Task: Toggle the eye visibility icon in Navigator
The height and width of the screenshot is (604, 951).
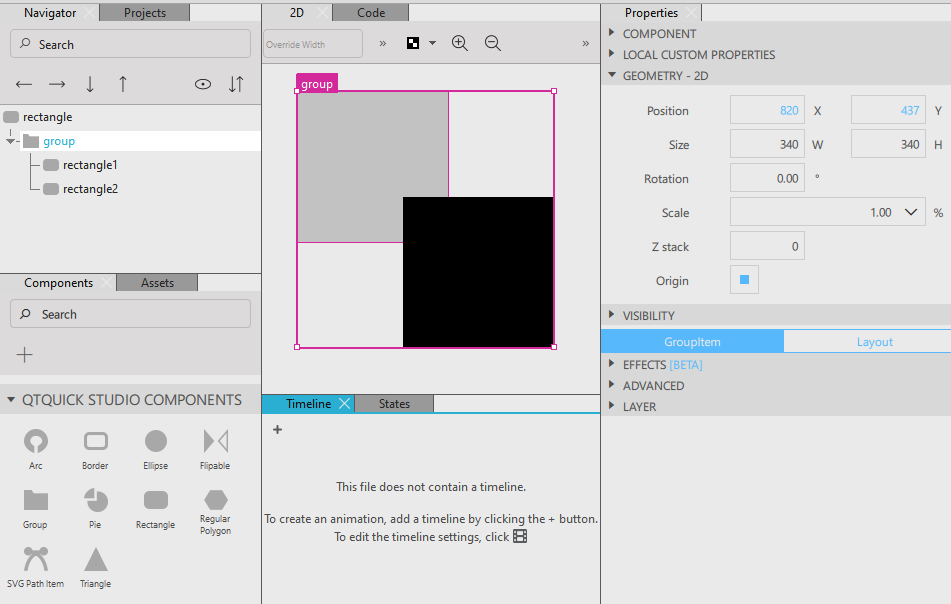Action: pyautogui.click(x=203, y=84)
